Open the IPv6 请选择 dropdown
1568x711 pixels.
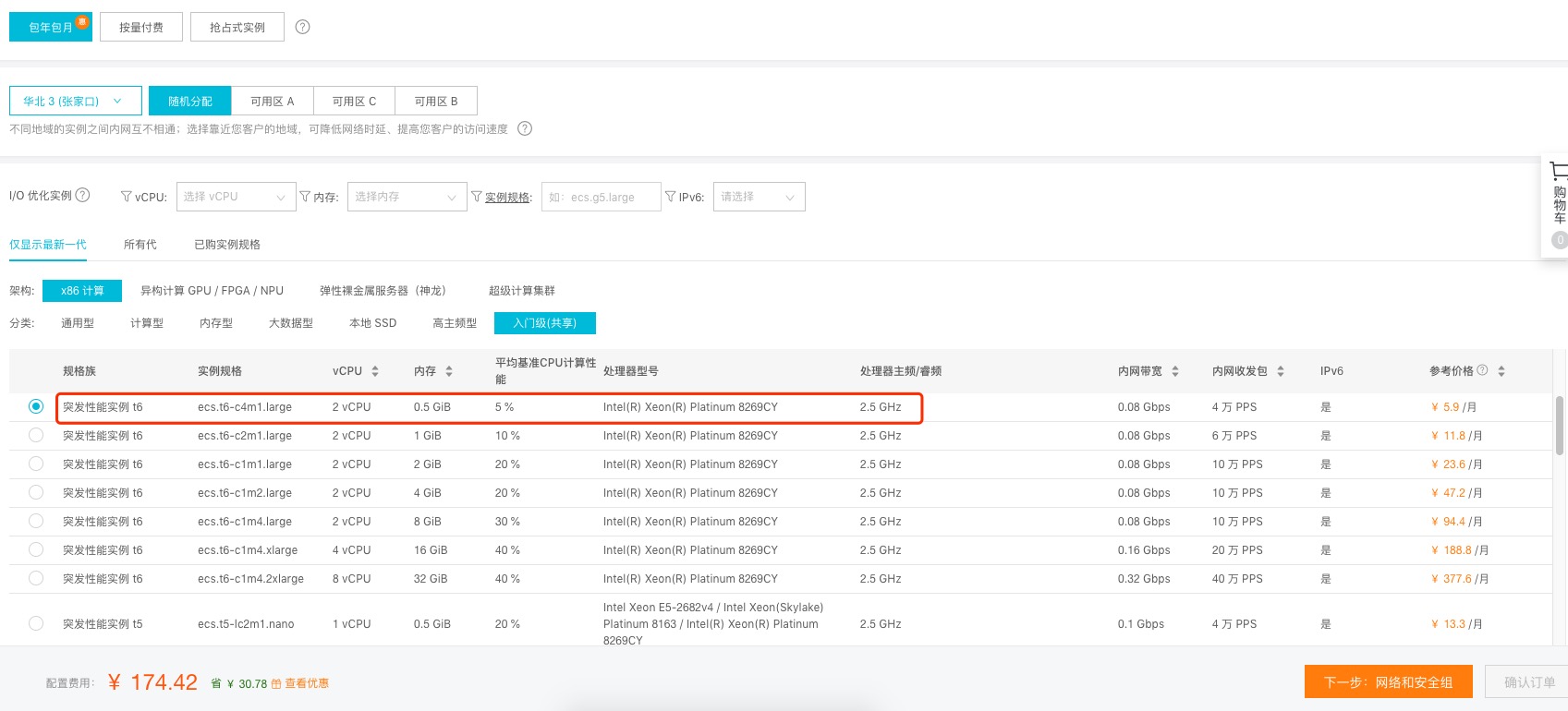[x=759, y=197]
